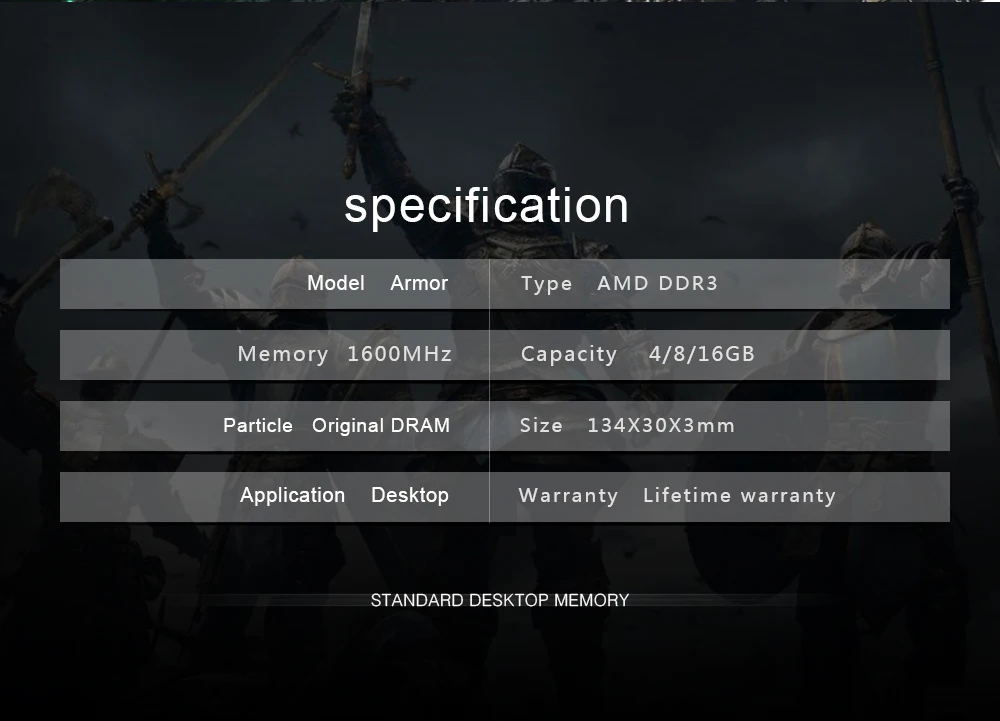
Task: Select the 'Model' label
Action: coord(335,283)
